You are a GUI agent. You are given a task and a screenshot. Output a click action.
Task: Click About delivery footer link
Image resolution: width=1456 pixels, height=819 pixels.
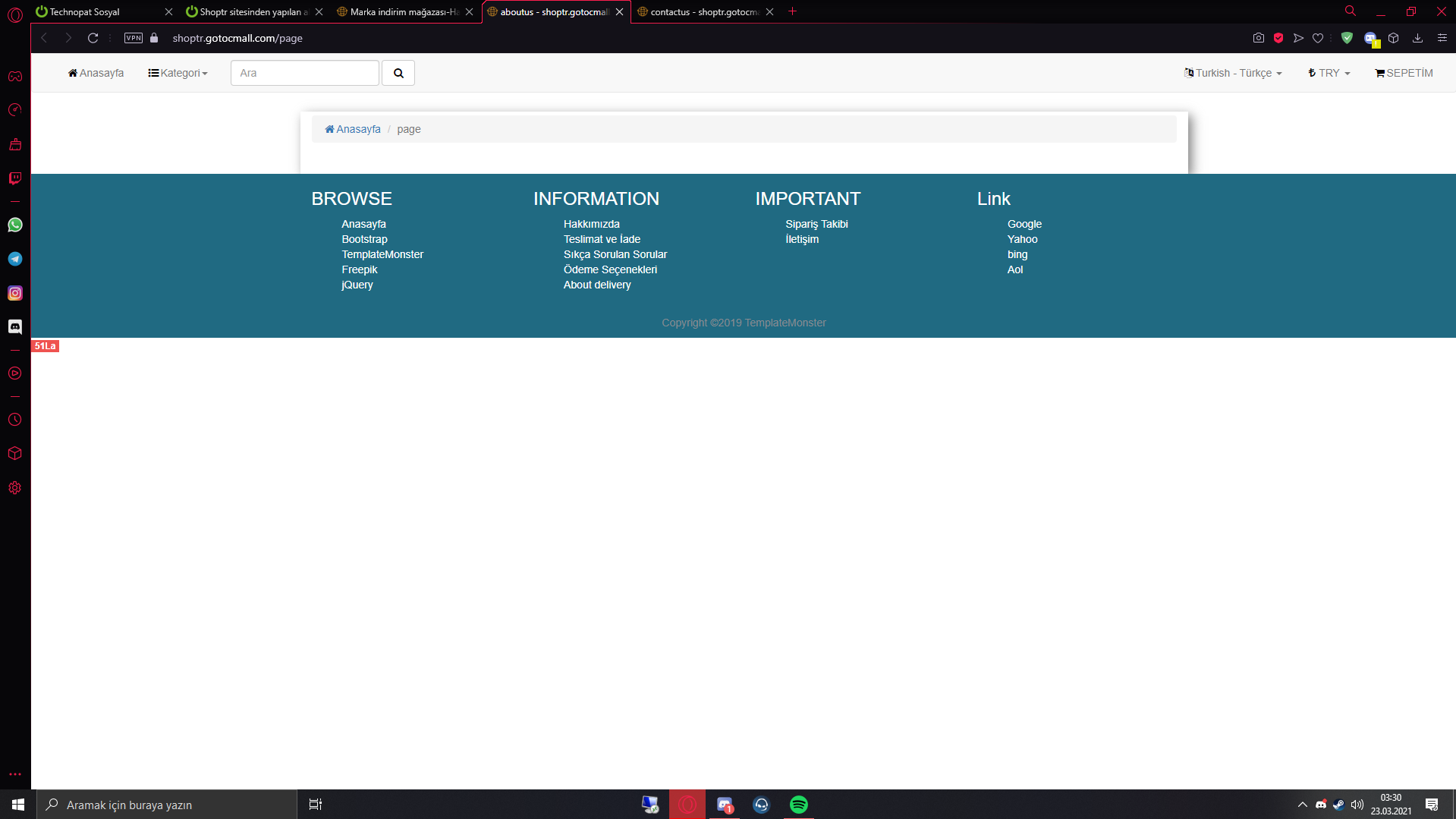click(x=597, y=285)
